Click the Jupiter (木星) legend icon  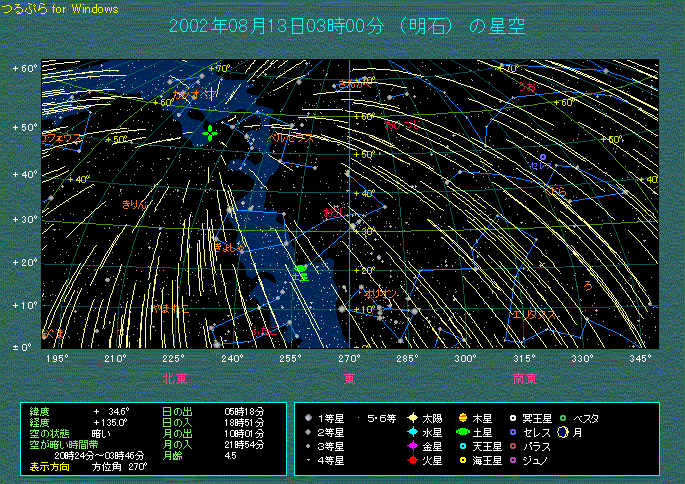point(462,417)
